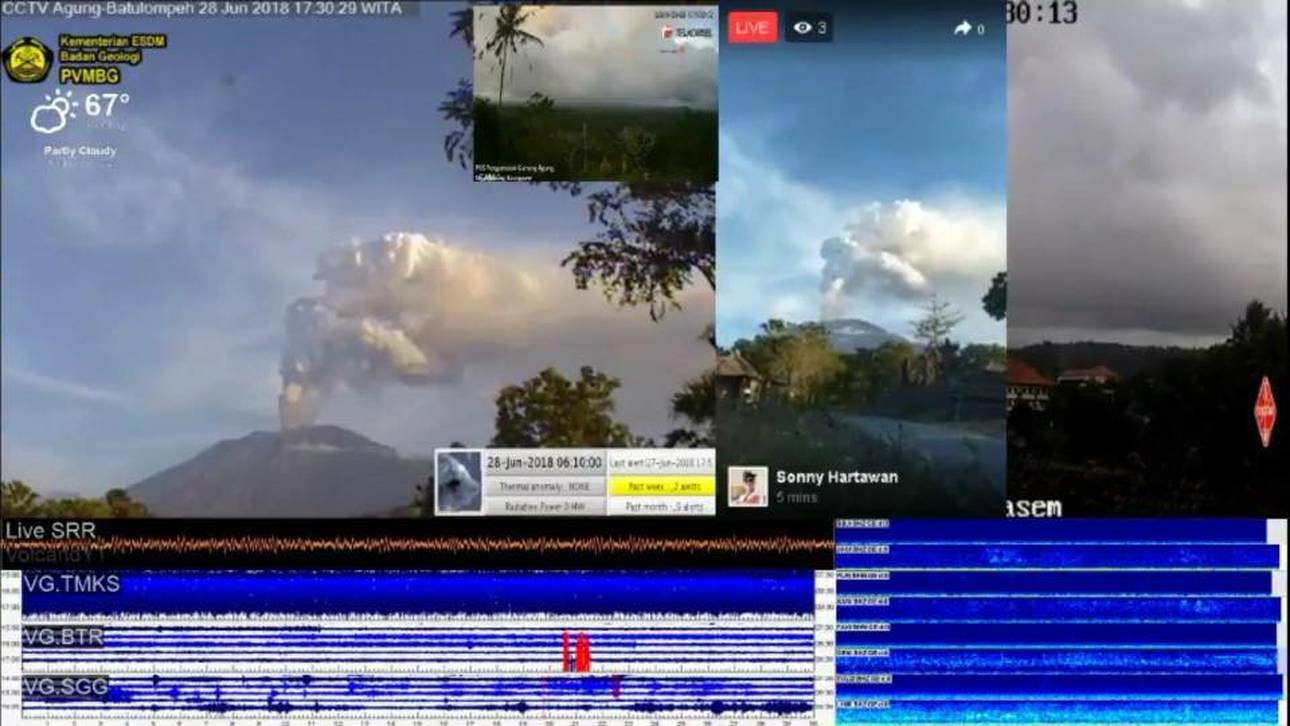Click the partly cloudy weather icon
This screenshot has width=1290, height=726.
tap(53, 112)
